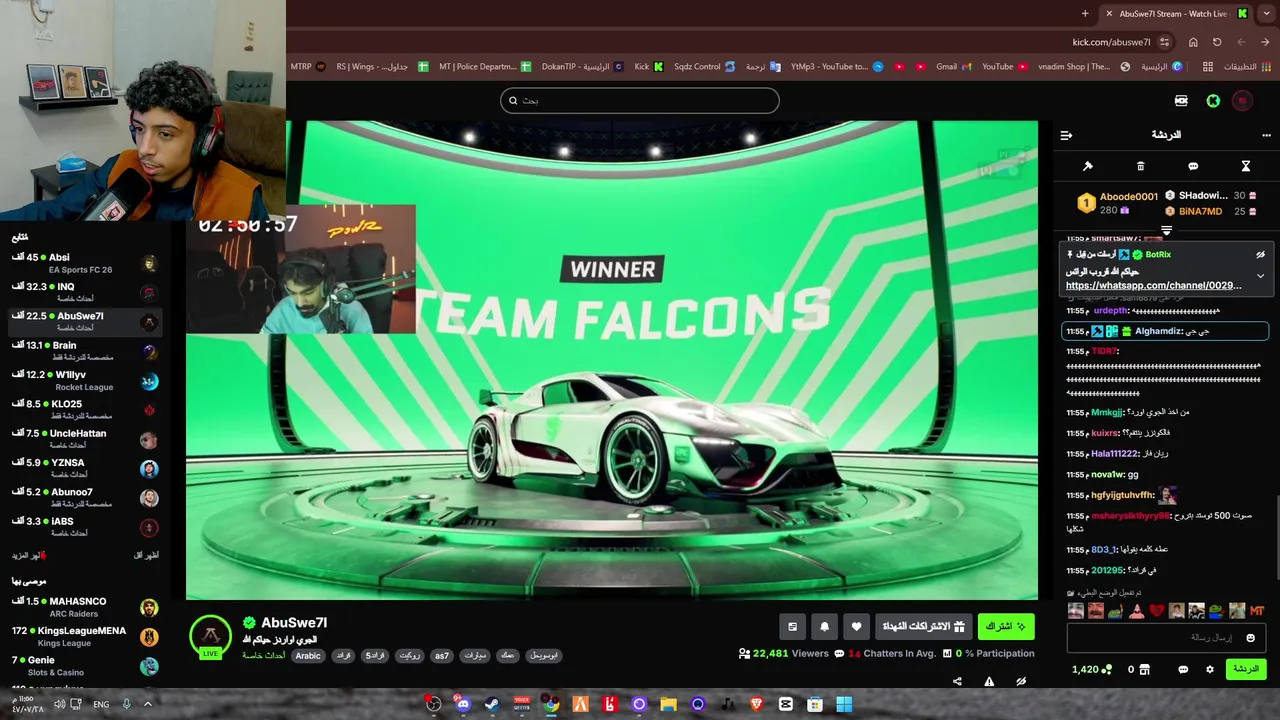
Task: Open KingsLeagueMENA recommended channel
Action: point(85,636)
